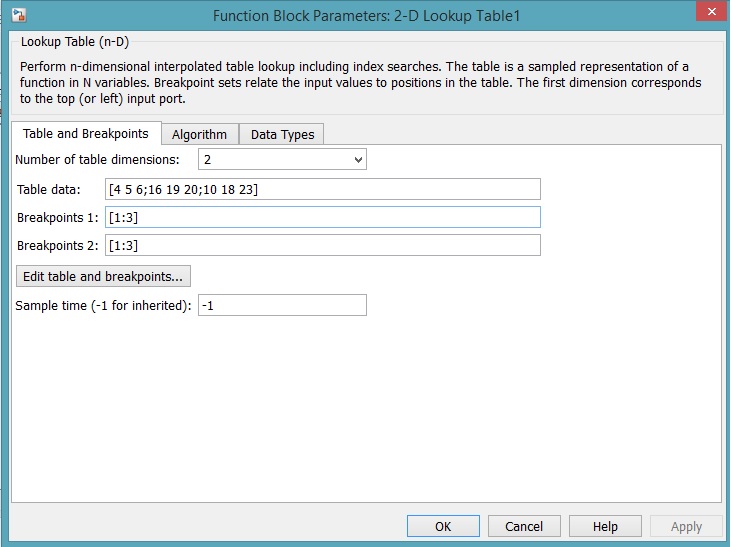Click the Number of table dimensions label
This screenshot has width=731, height=547.
click(x=97, y=160)
